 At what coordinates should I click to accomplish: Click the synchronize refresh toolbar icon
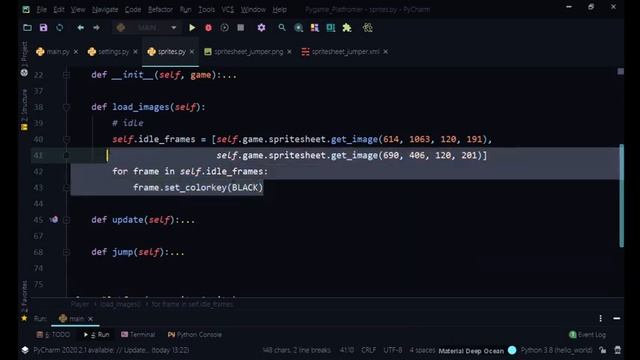[60, 28]
